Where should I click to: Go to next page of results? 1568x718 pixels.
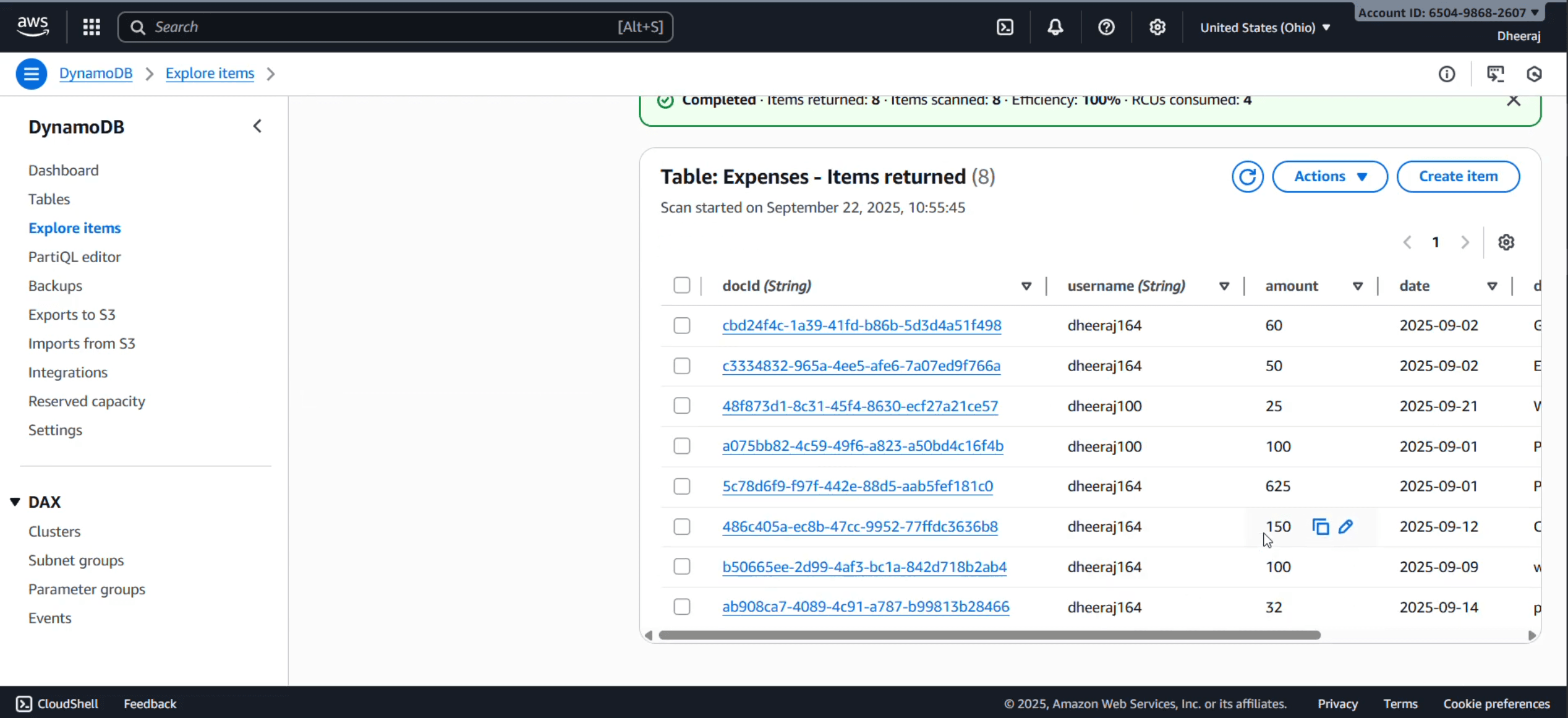coord(1465,242)
